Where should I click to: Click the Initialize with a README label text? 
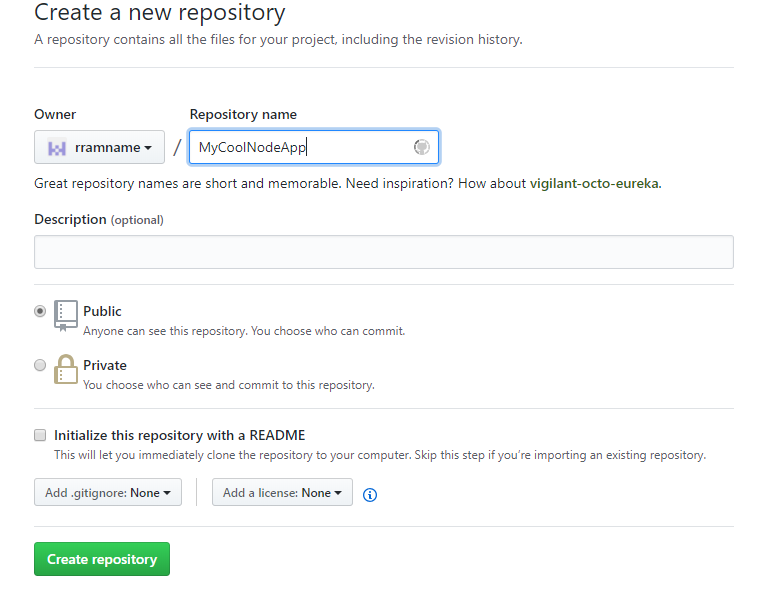(x=179, y=435)
